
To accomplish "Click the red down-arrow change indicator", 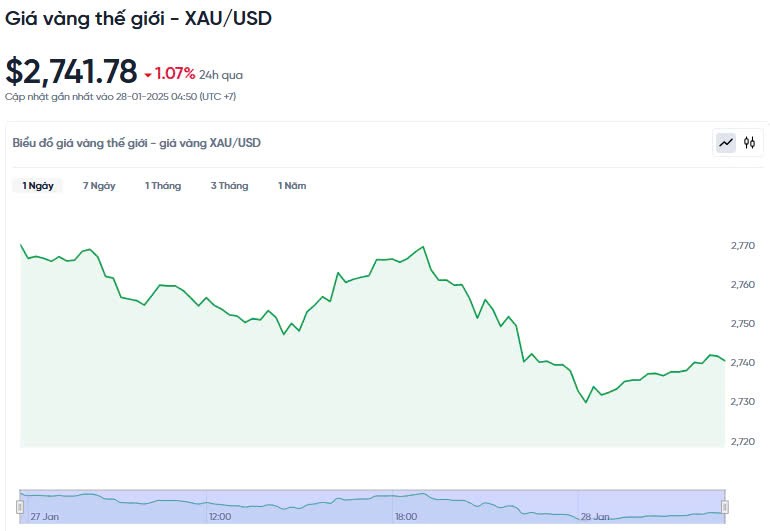I will tap(148, 74).
